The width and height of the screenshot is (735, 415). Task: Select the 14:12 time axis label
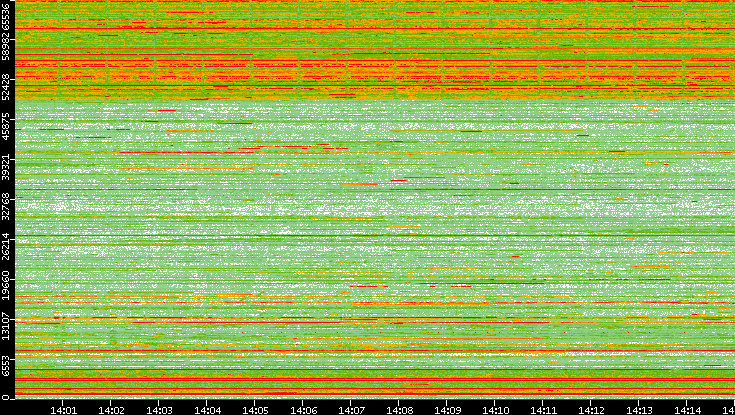tap(591, 410)
